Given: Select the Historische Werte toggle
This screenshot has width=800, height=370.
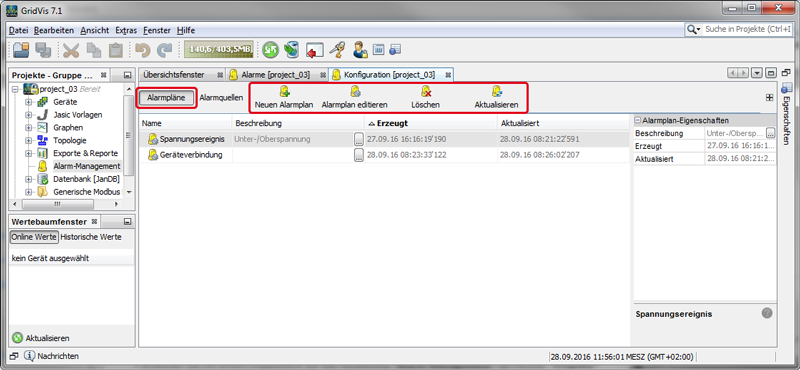Looking at the screenshot, I should 91,237.
